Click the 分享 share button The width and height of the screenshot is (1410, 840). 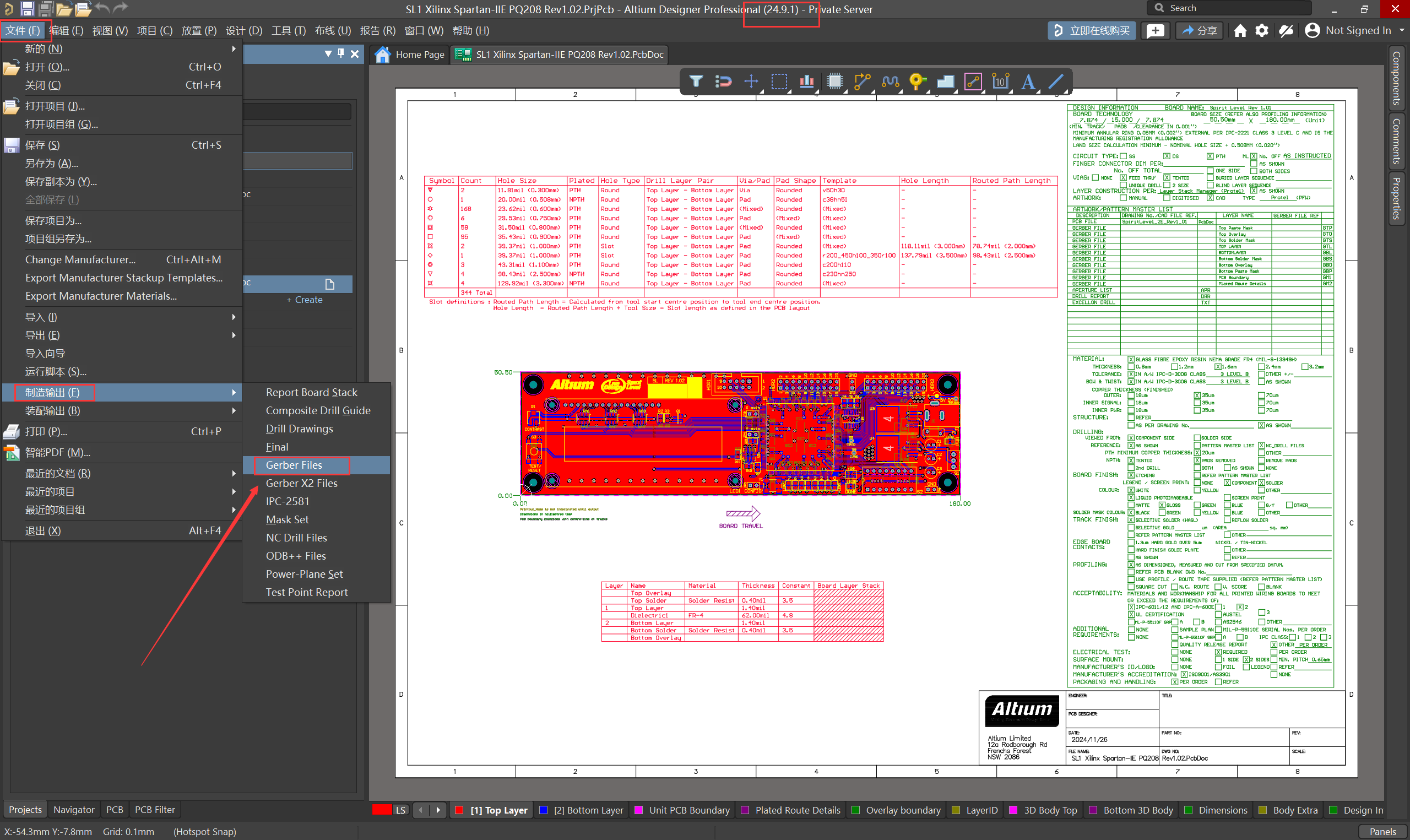tap(1199, 30)
